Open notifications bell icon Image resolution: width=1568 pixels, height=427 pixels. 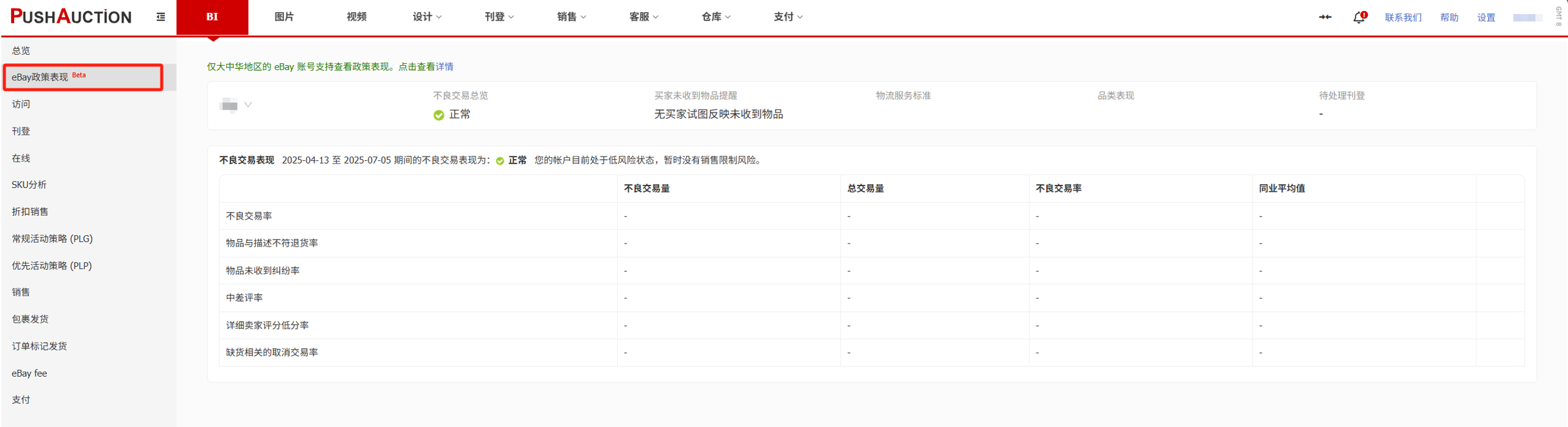1359,17
